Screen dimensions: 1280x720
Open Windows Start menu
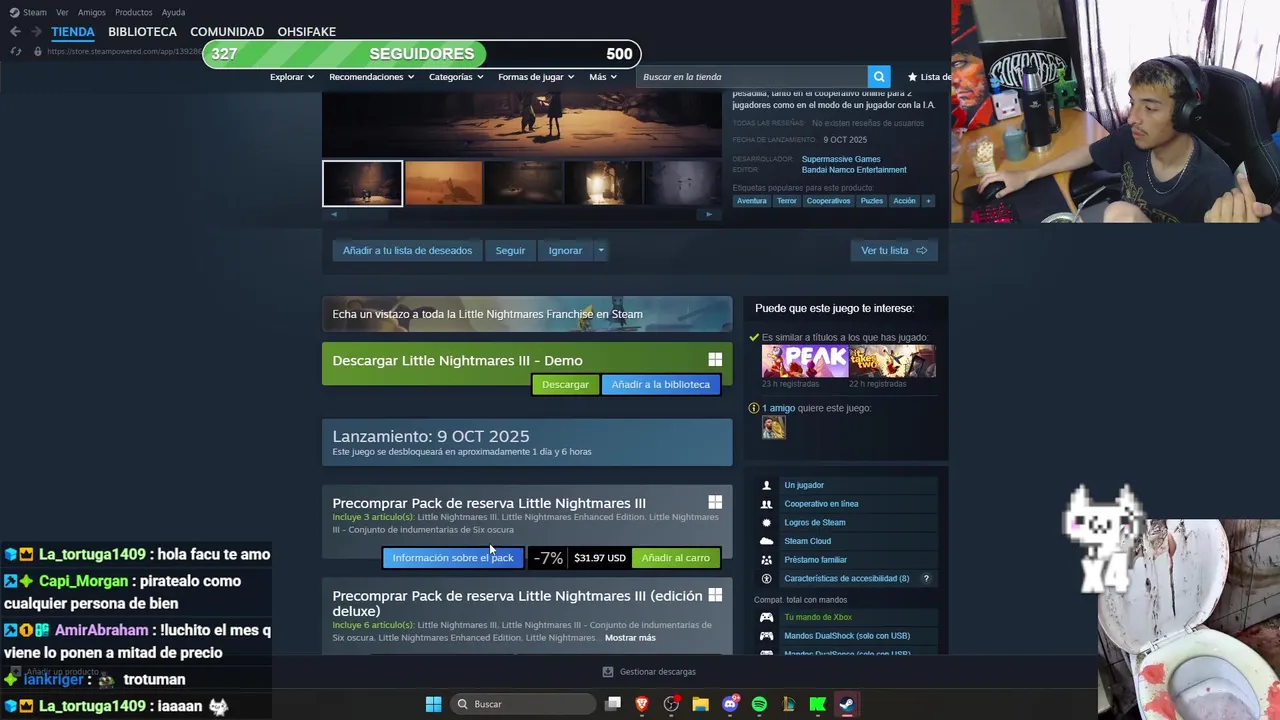coord(433,704)
